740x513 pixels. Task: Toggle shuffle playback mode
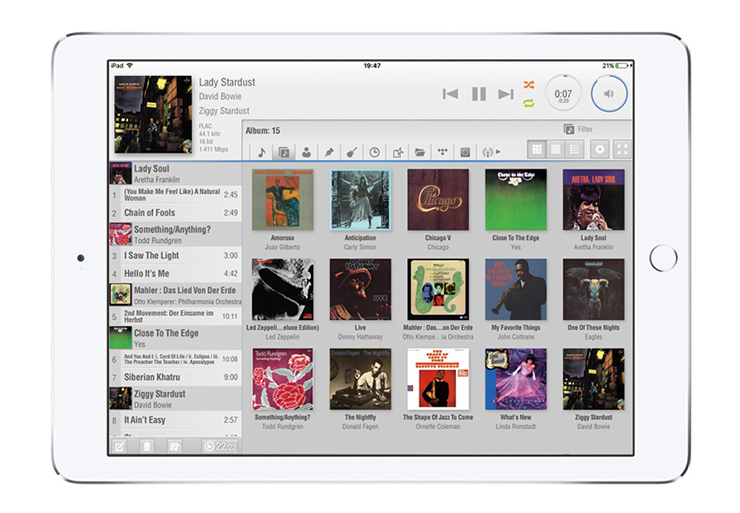coord(528,85)
